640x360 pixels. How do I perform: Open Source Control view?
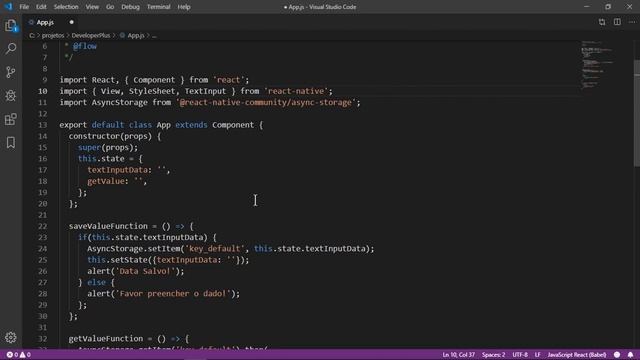(x=11, y=72)
